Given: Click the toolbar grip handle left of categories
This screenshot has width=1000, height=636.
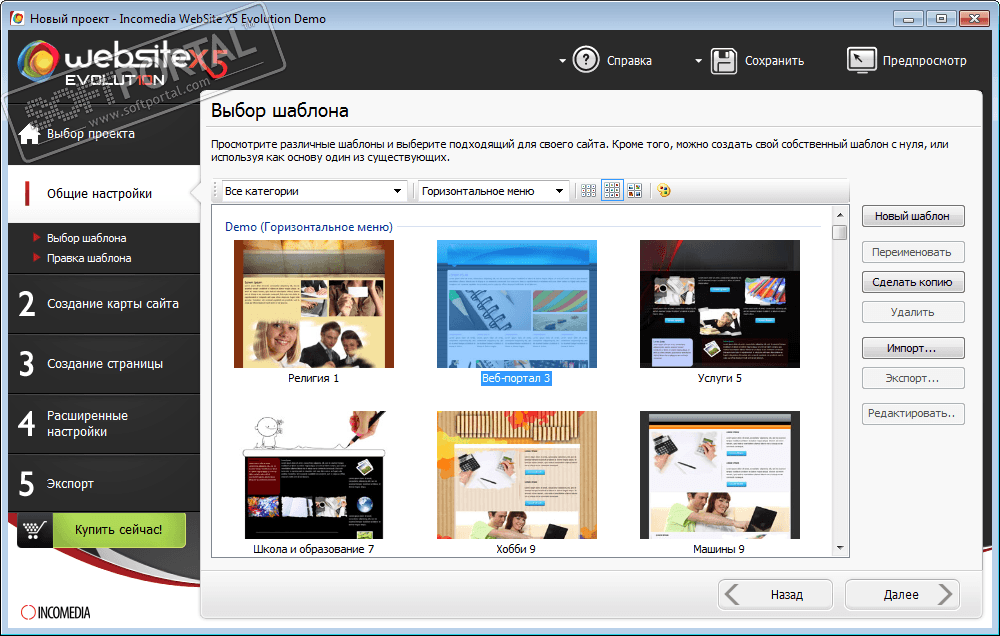Looking at the screenshot, I should click(216, 191).
